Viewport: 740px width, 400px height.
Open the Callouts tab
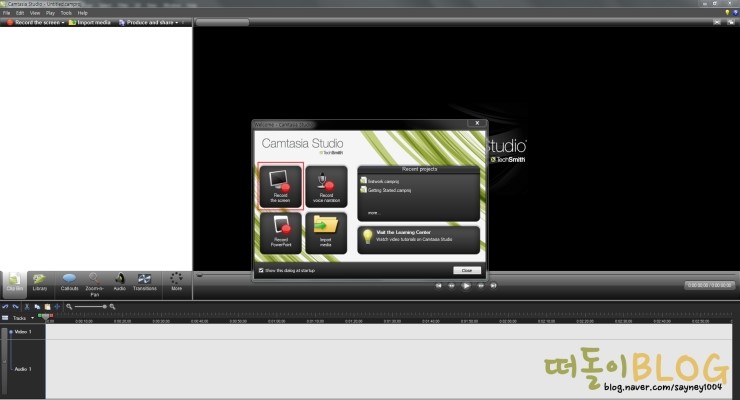(x=69, y=284)
